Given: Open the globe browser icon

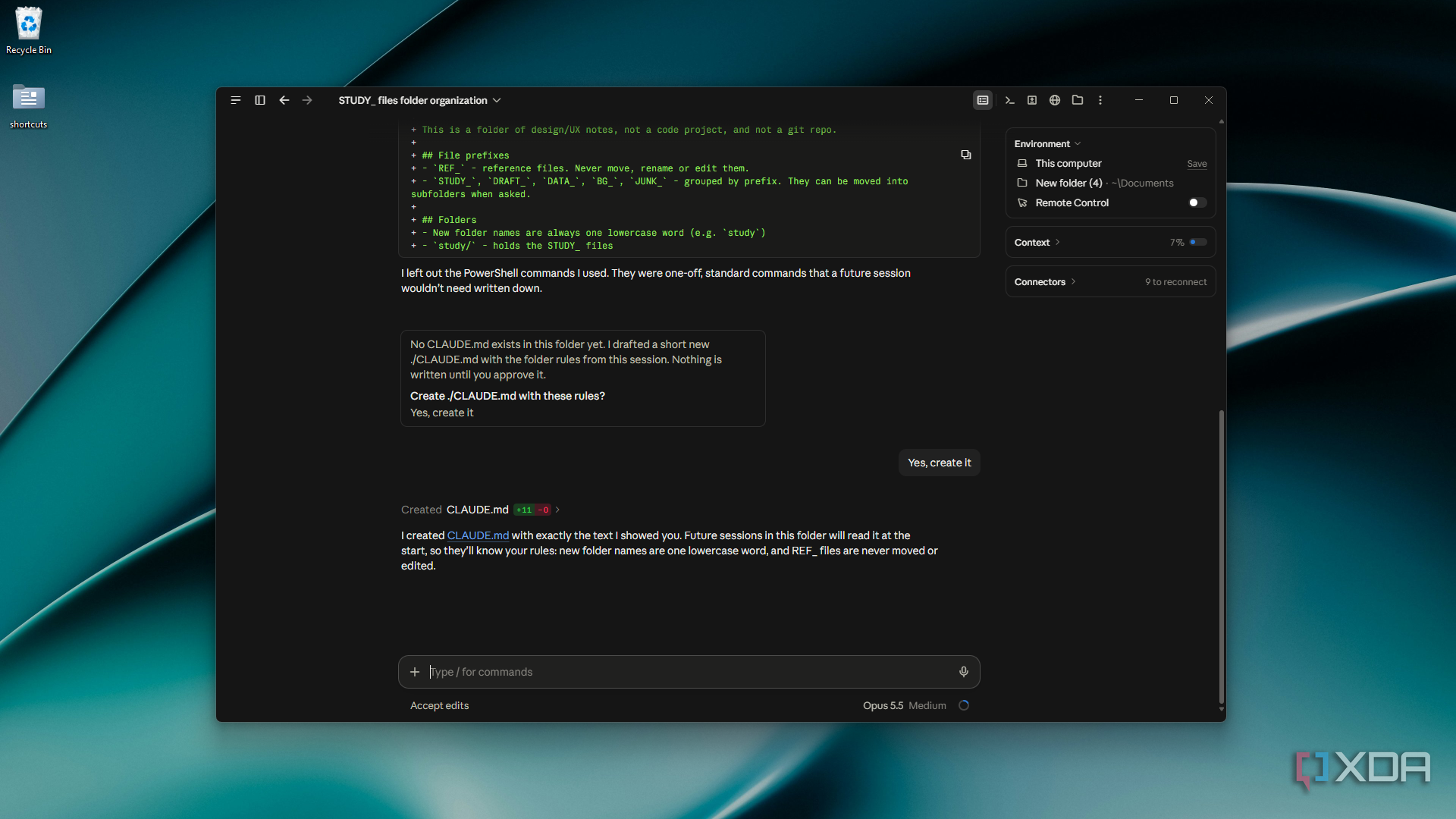Looking at the screenshot, I should pyautogui.click(x=1055, y=100).
